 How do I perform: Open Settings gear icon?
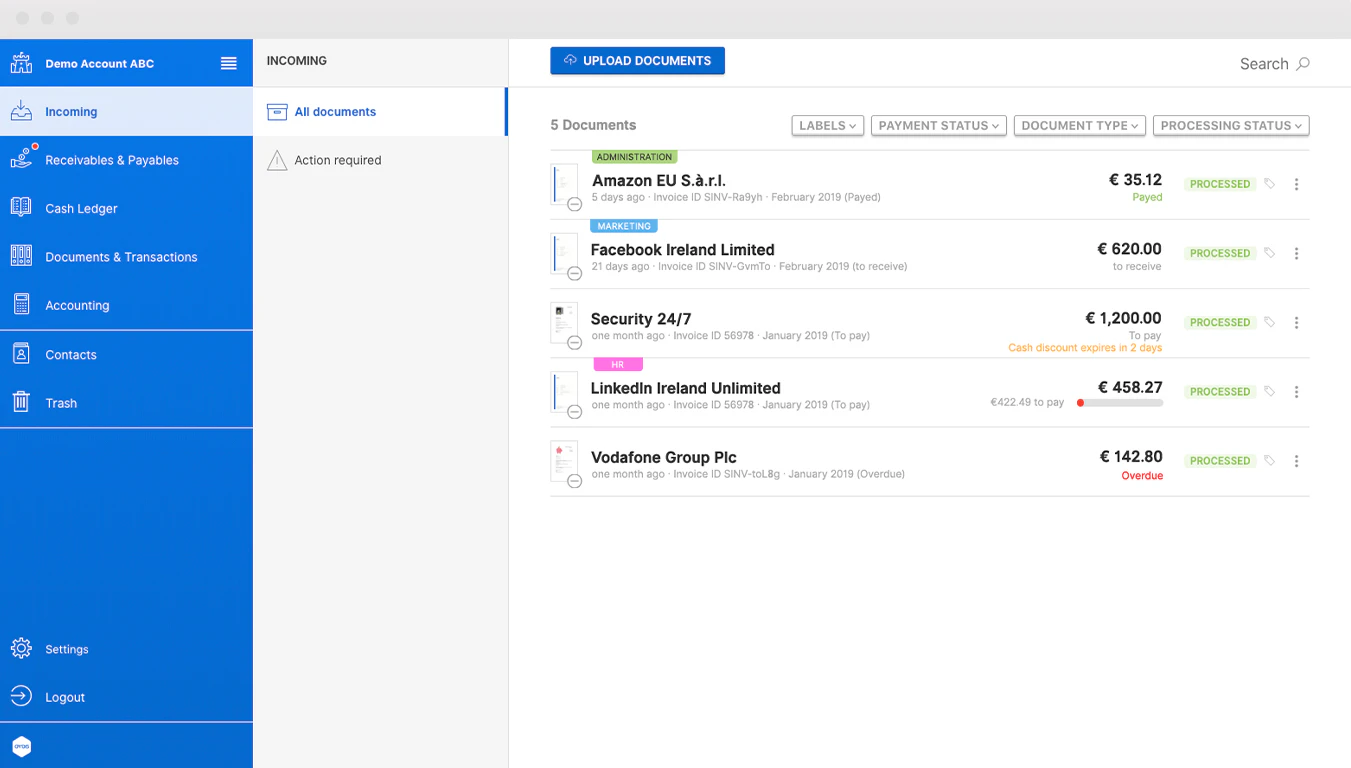[x=21, y=648]
